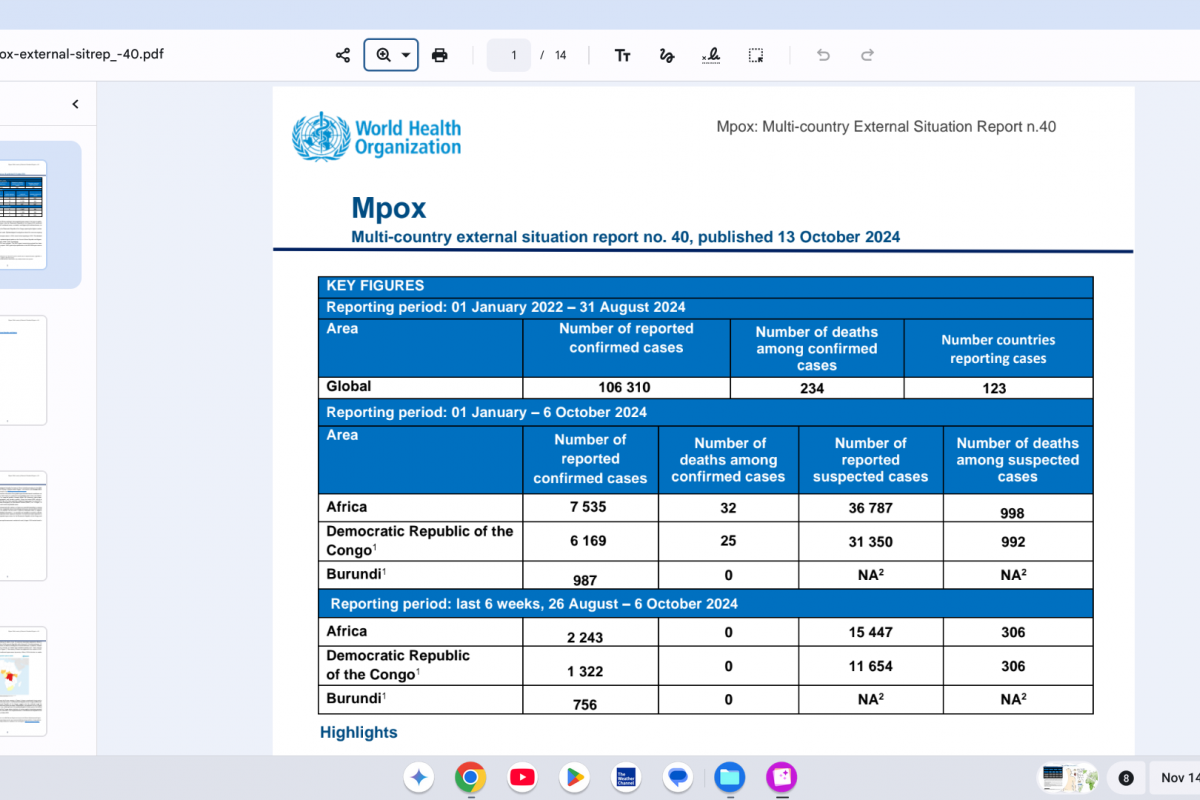The image size is (1200, 800).
Task: Activate the dashed-rectangle selection tool
Action: 756,55
